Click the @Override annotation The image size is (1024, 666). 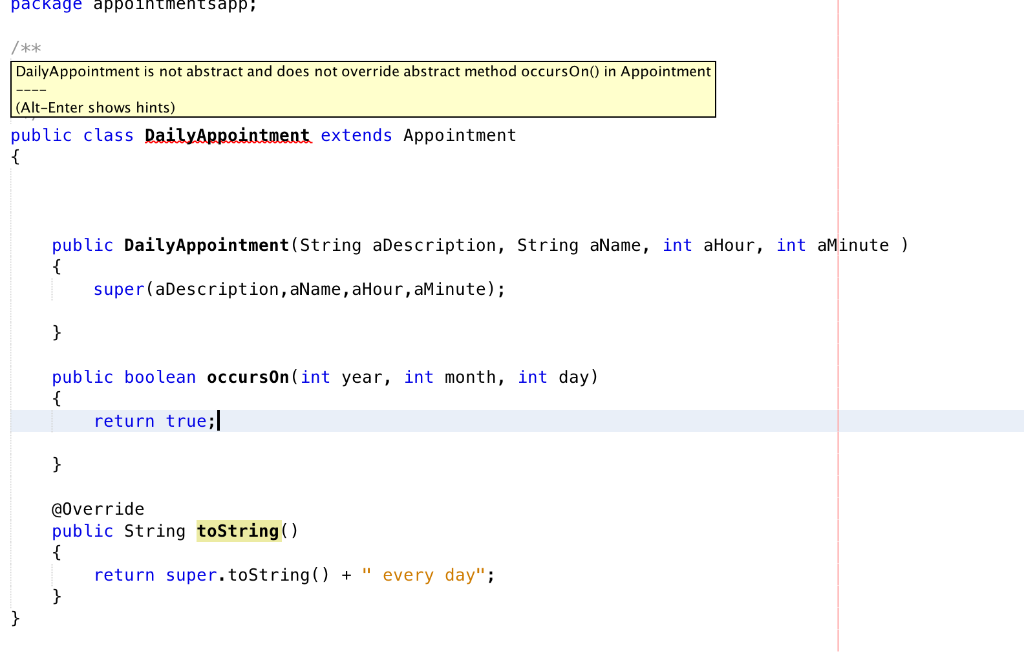98,509
